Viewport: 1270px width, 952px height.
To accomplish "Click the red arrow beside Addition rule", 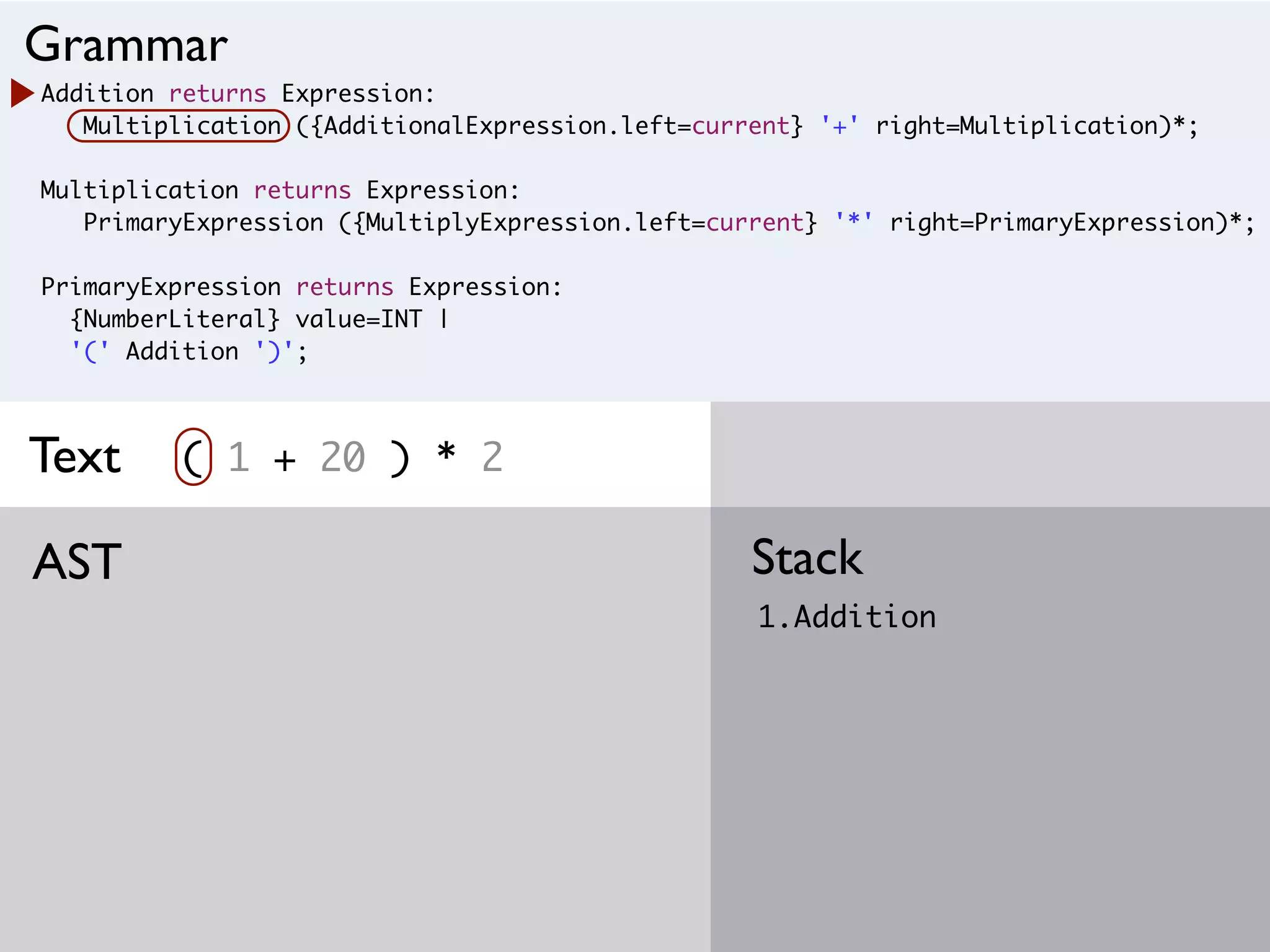I will pos(22,93).
